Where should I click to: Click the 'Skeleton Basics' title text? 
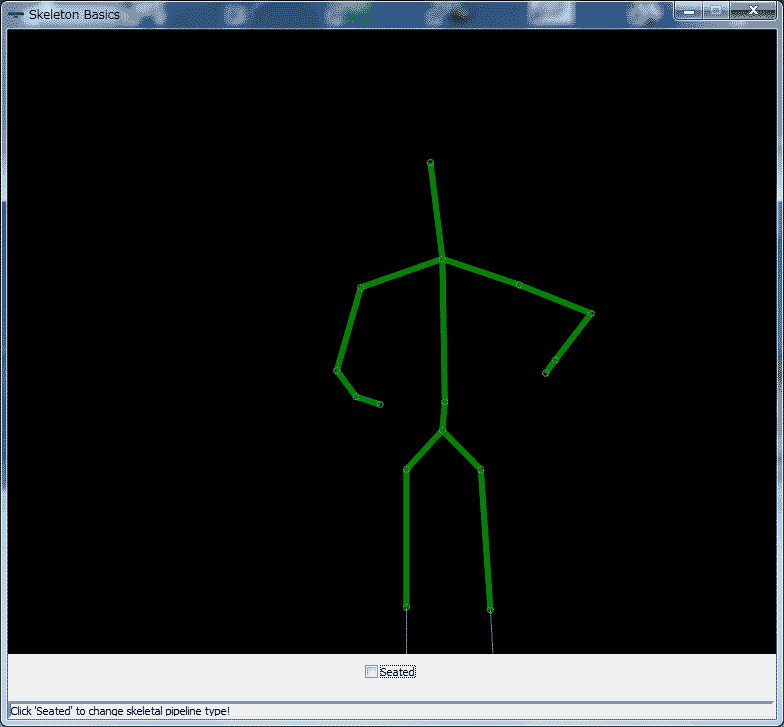[x=74, y=14]
